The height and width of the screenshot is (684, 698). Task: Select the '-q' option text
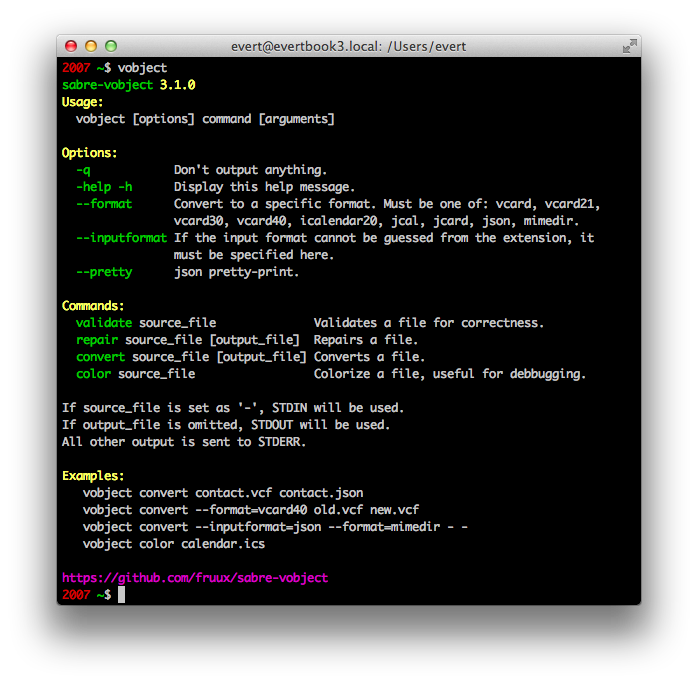click(x=83, y=170)
